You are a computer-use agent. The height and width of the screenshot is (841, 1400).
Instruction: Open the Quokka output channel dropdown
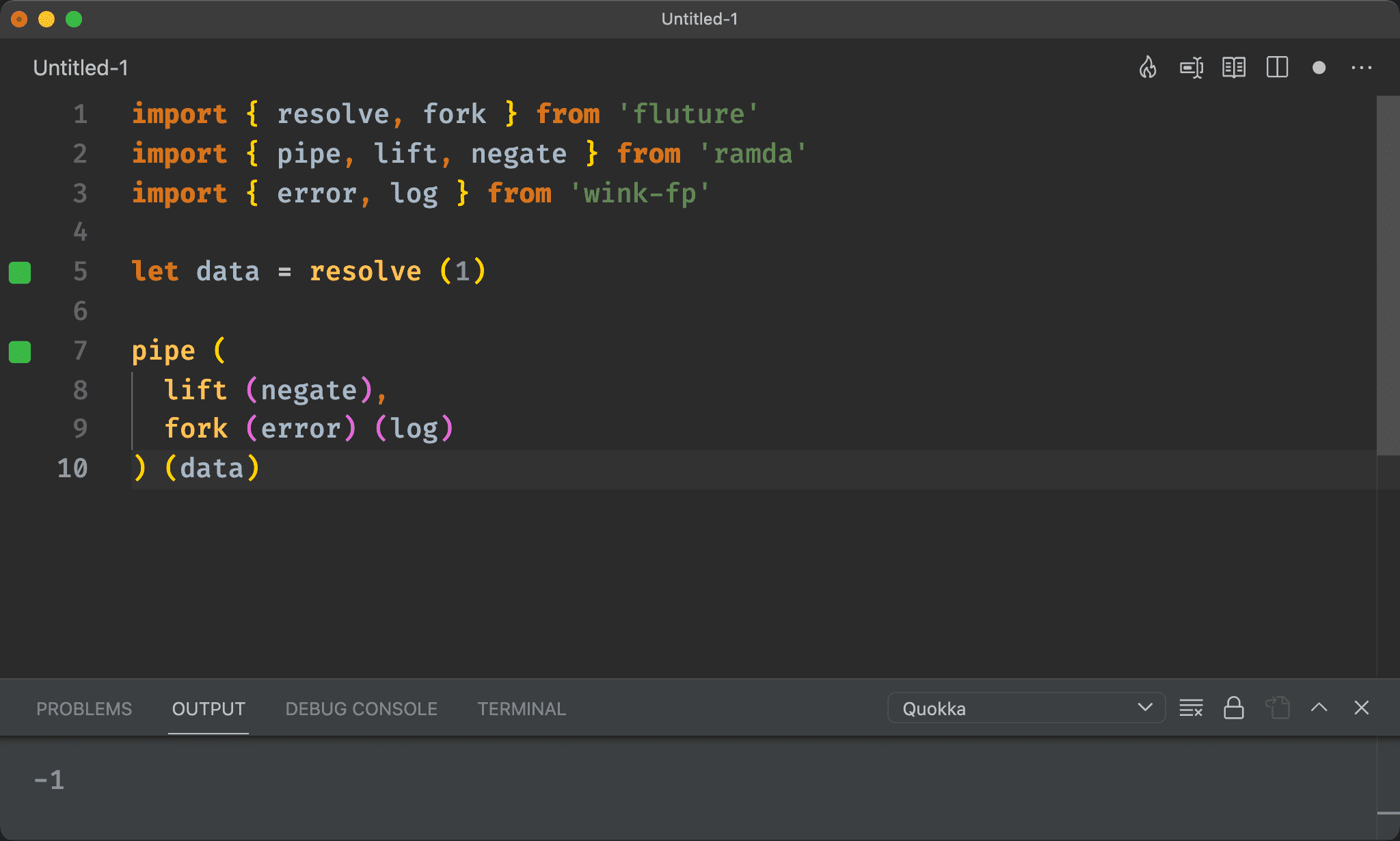click(1026, 708)
